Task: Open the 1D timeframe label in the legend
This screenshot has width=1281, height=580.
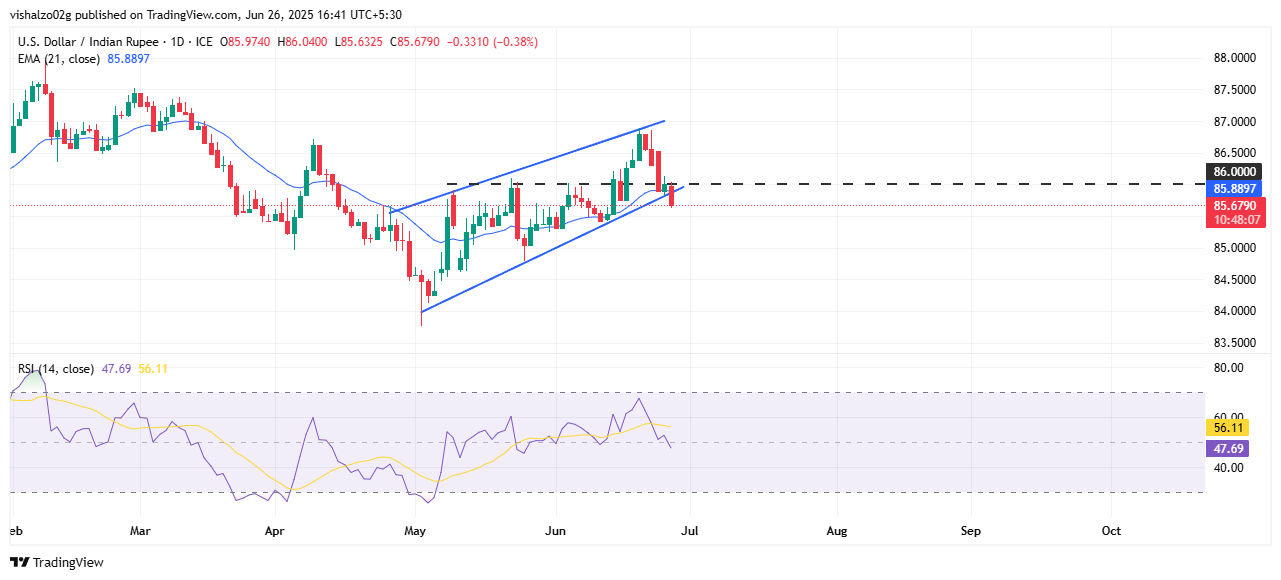Action: pos(176,42)
